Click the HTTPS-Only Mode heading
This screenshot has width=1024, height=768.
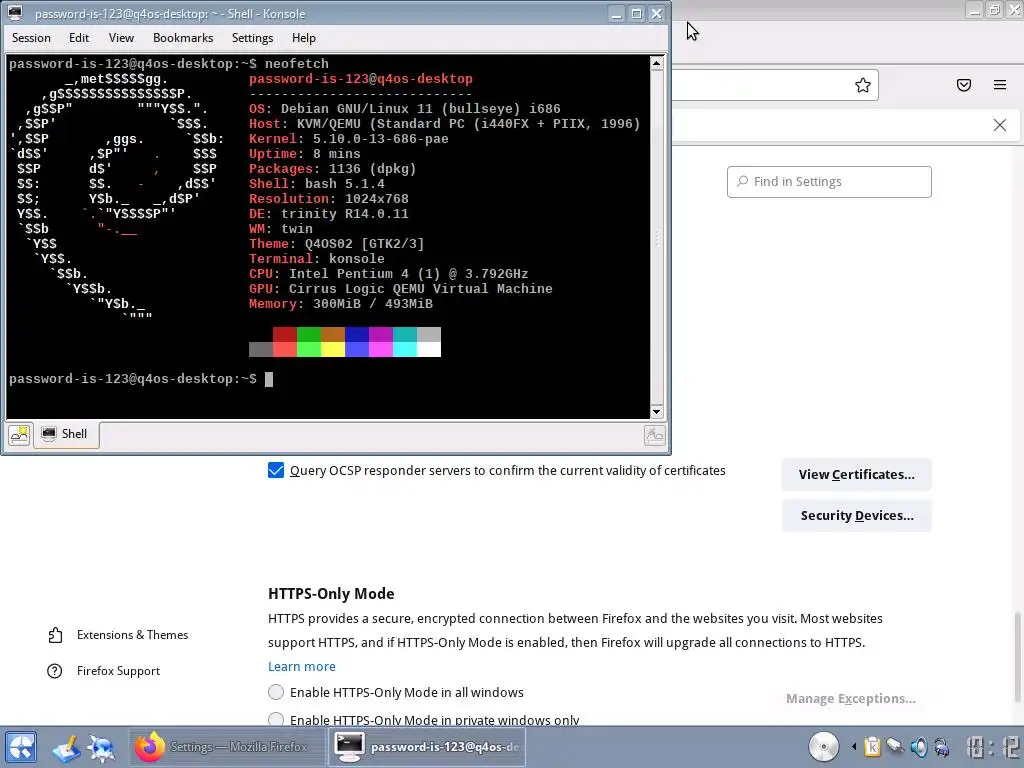click(x=331, y=594)
